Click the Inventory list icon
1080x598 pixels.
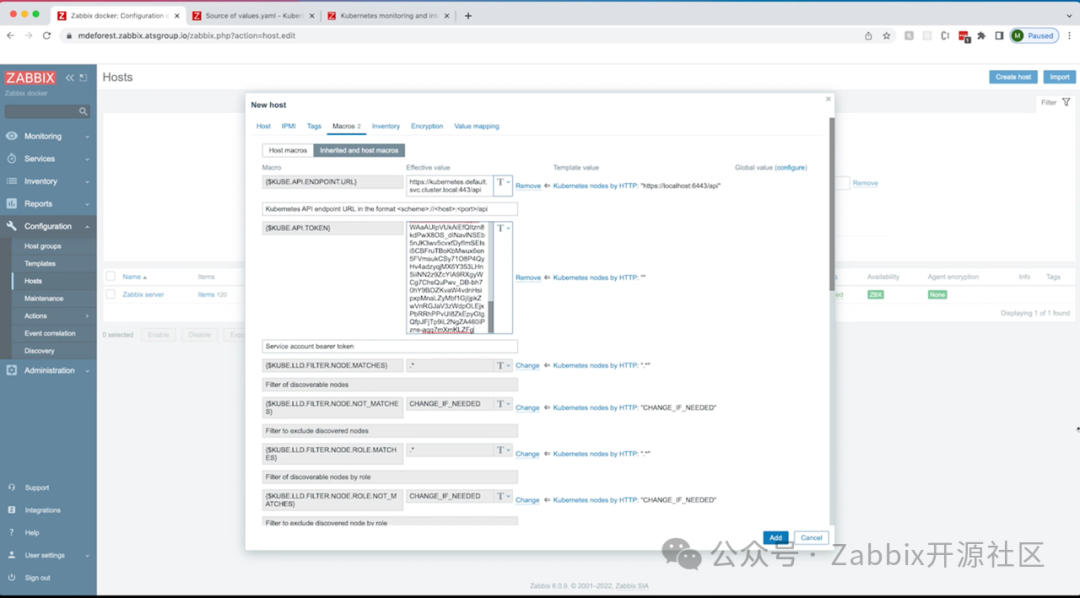[12, 181]
